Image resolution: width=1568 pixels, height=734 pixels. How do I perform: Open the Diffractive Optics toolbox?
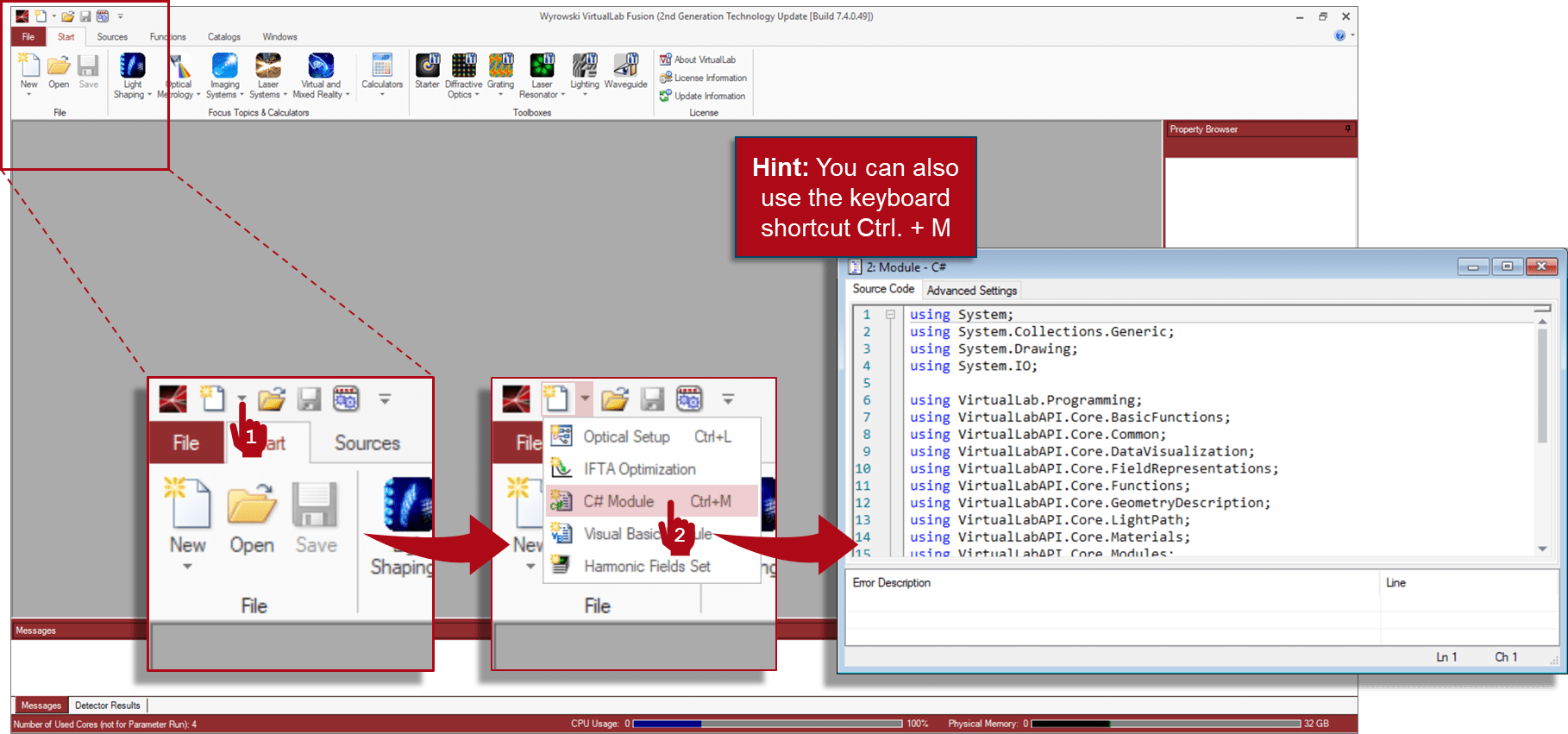point(463,76)
